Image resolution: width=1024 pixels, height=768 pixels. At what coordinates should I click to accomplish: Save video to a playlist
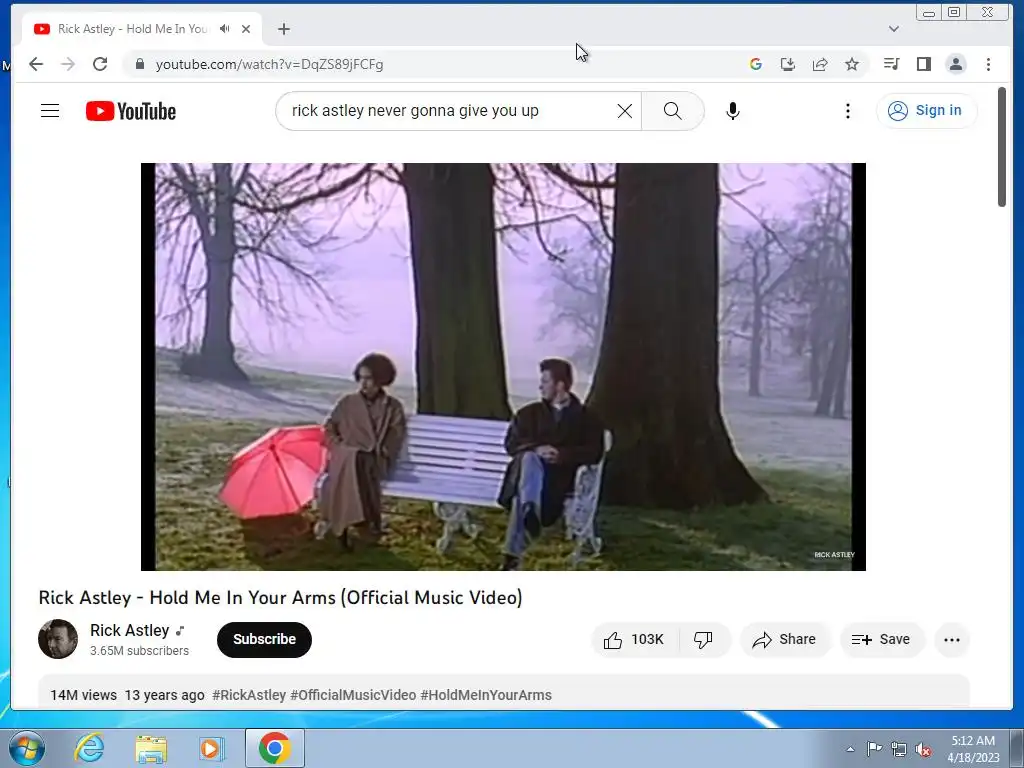(x=882, y=639)
